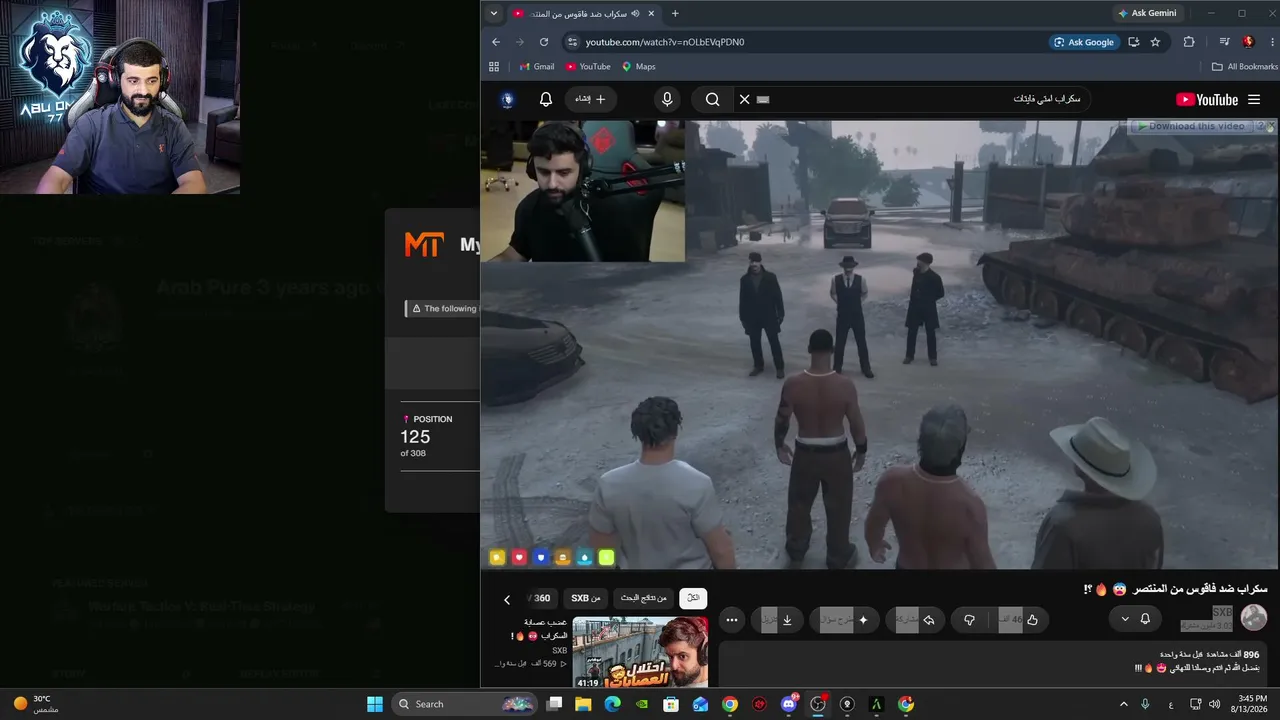Click the 'Download this video' overlay button
This screenshot has width=1280, height=720.
[1190, 126]
